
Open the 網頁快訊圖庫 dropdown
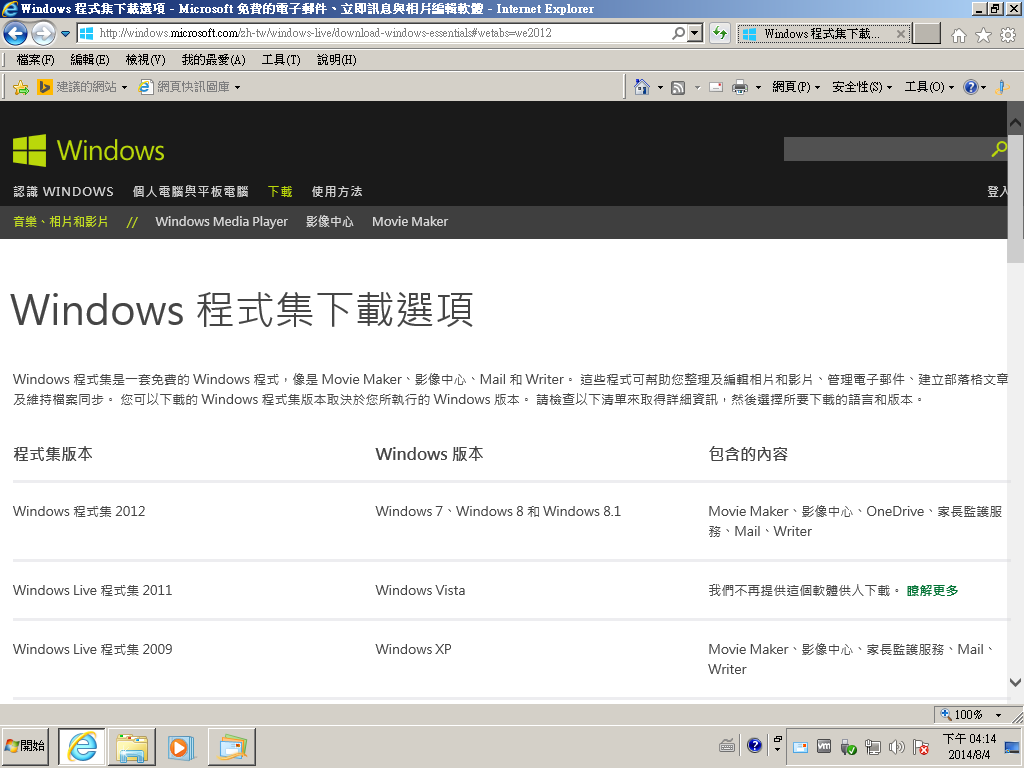click(x=190, y=87)
